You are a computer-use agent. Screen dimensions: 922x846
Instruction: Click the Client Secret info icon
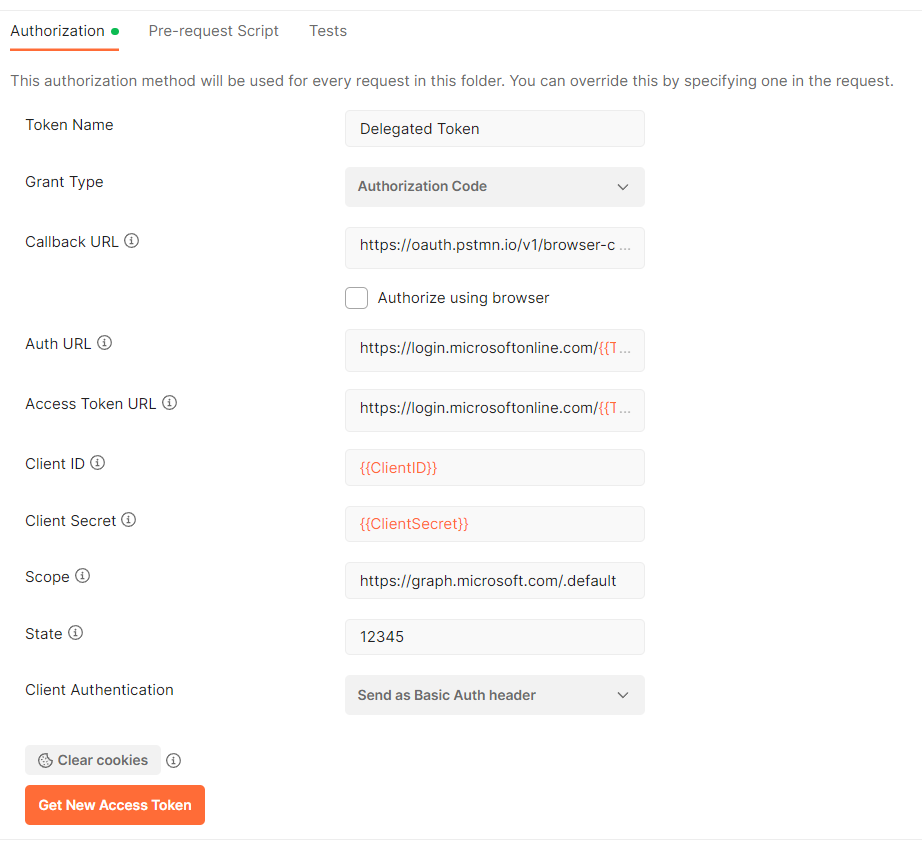[129, 520]
